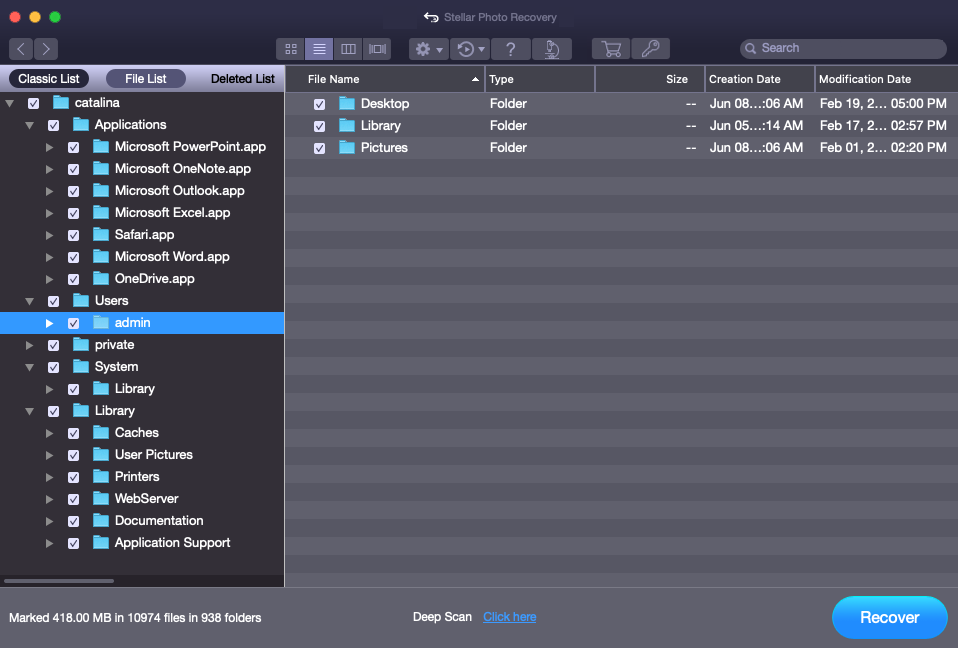Click the catalina volume folder icon
Viewport: 958px width, 648px height.
point(60,102)
